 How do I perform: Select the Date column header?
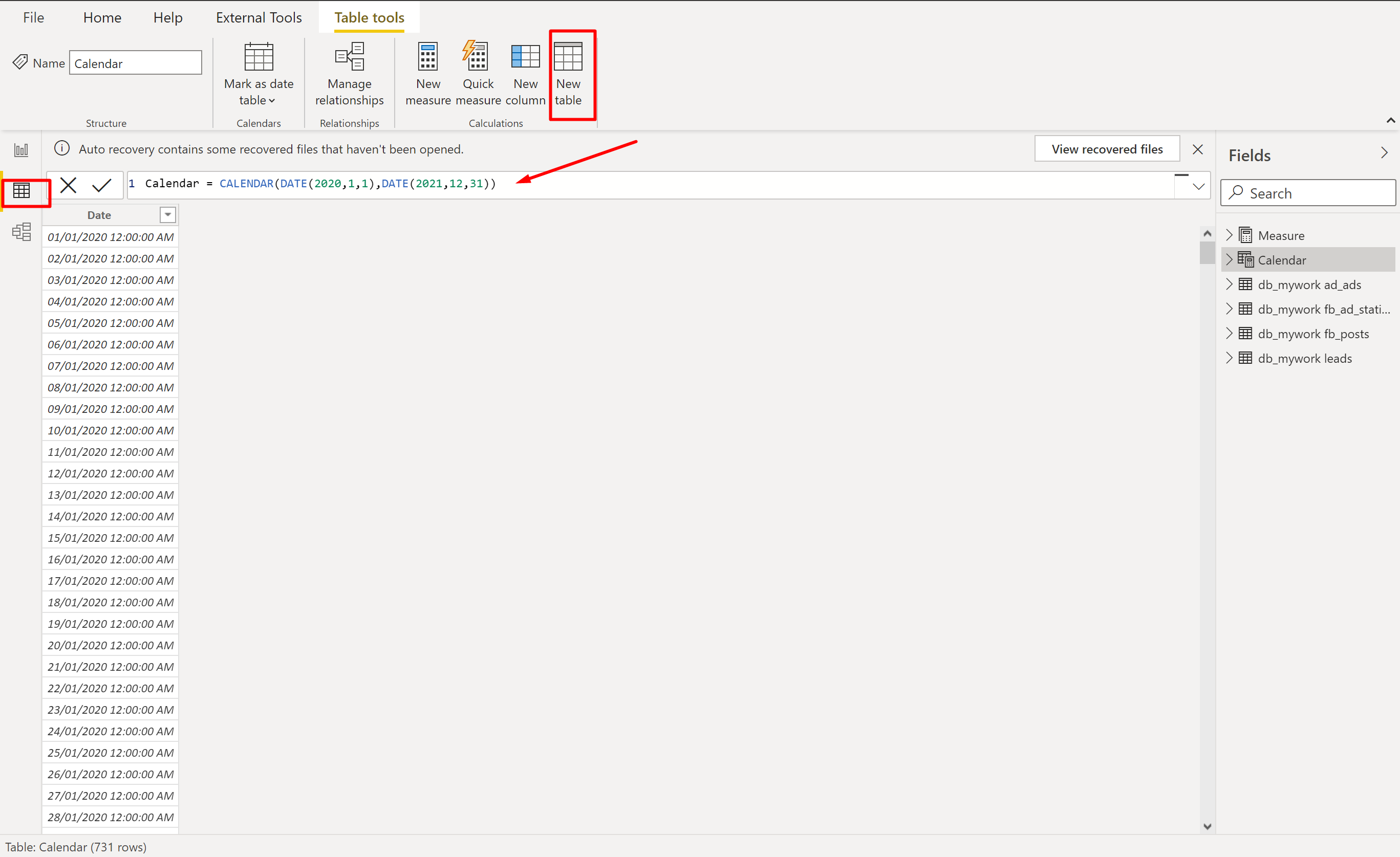[99, 215]
